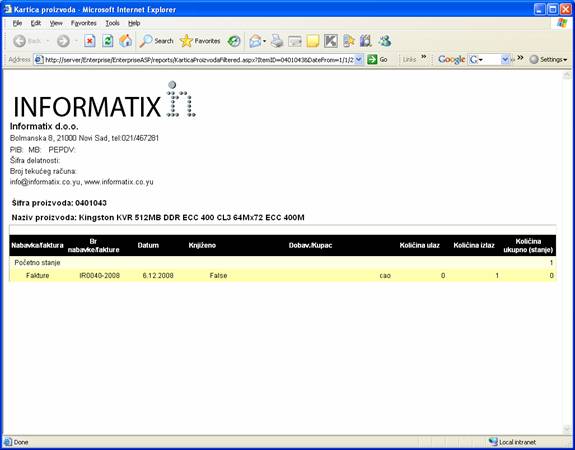Screen dimensions: 575x450
Task: Click the K toolbar icon
Action: point(331,41)
